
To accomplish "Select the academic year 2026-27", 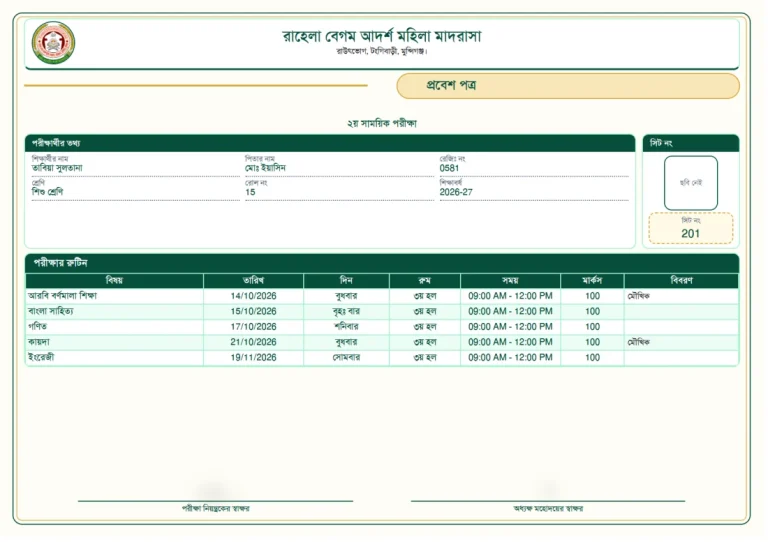I will 456,192.
